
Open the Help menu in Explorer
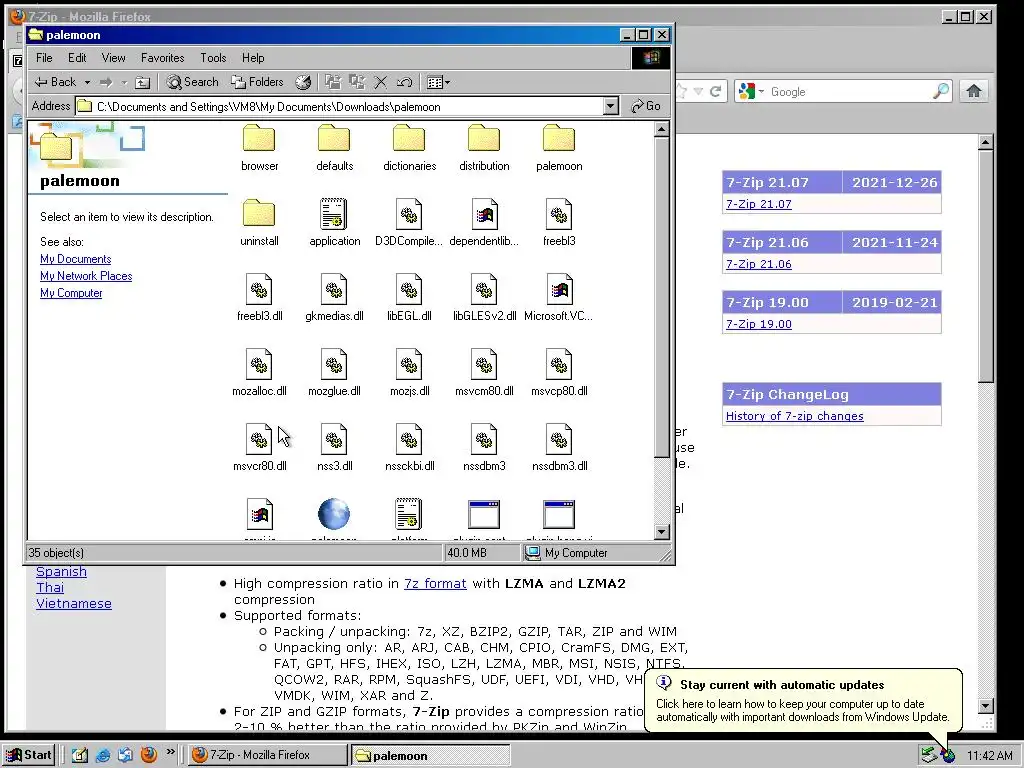click(253, 58)
